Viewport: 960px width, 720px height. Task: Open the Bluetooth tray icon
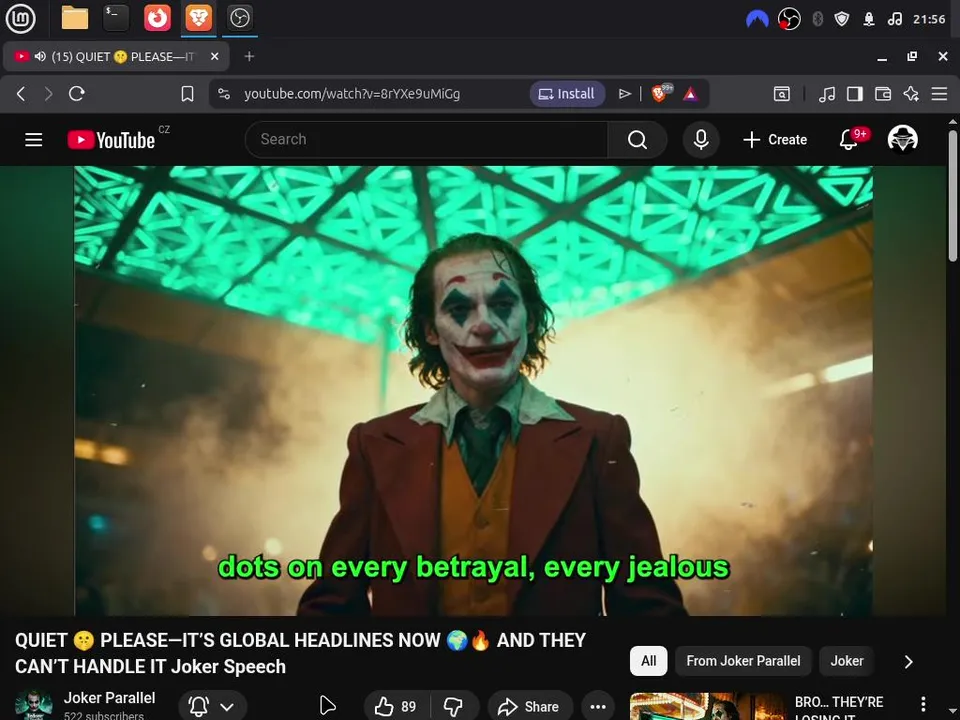[817, 20]
